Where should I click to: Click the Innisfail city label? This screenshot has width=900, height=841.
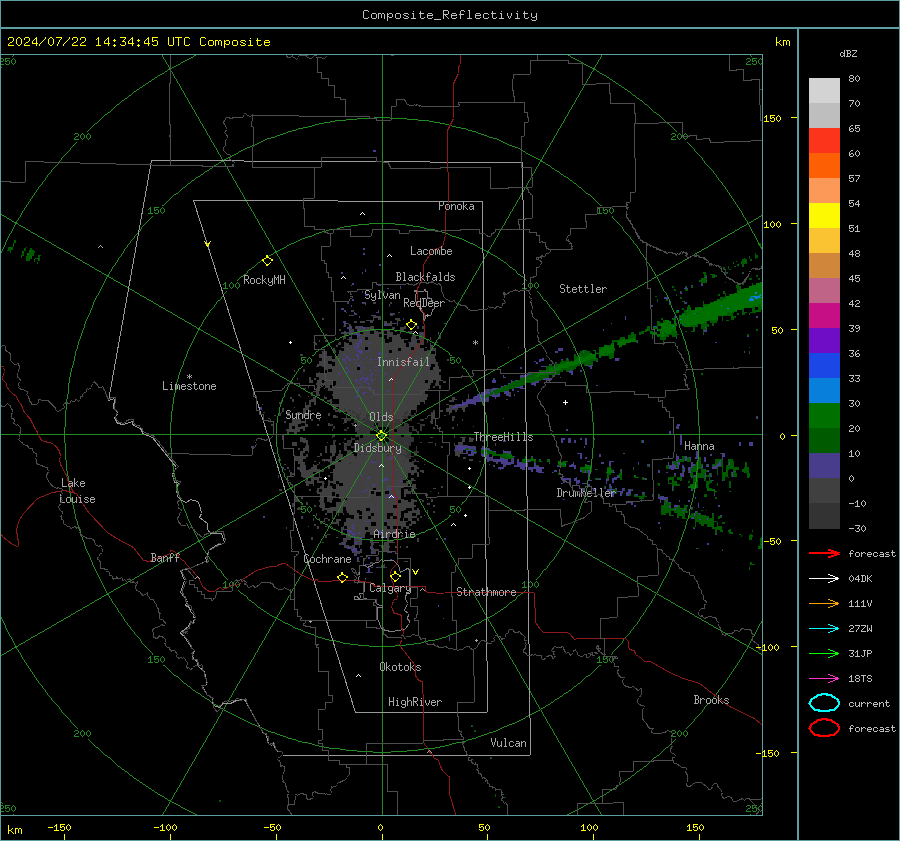(x=404, y=362)
